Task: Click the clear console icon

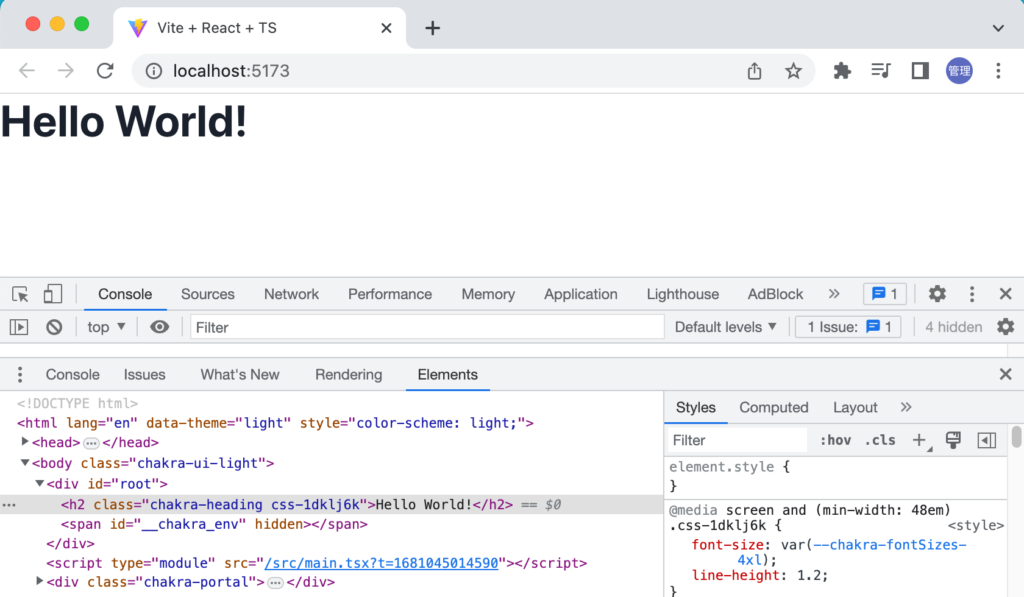Action: tap(54, 327)
